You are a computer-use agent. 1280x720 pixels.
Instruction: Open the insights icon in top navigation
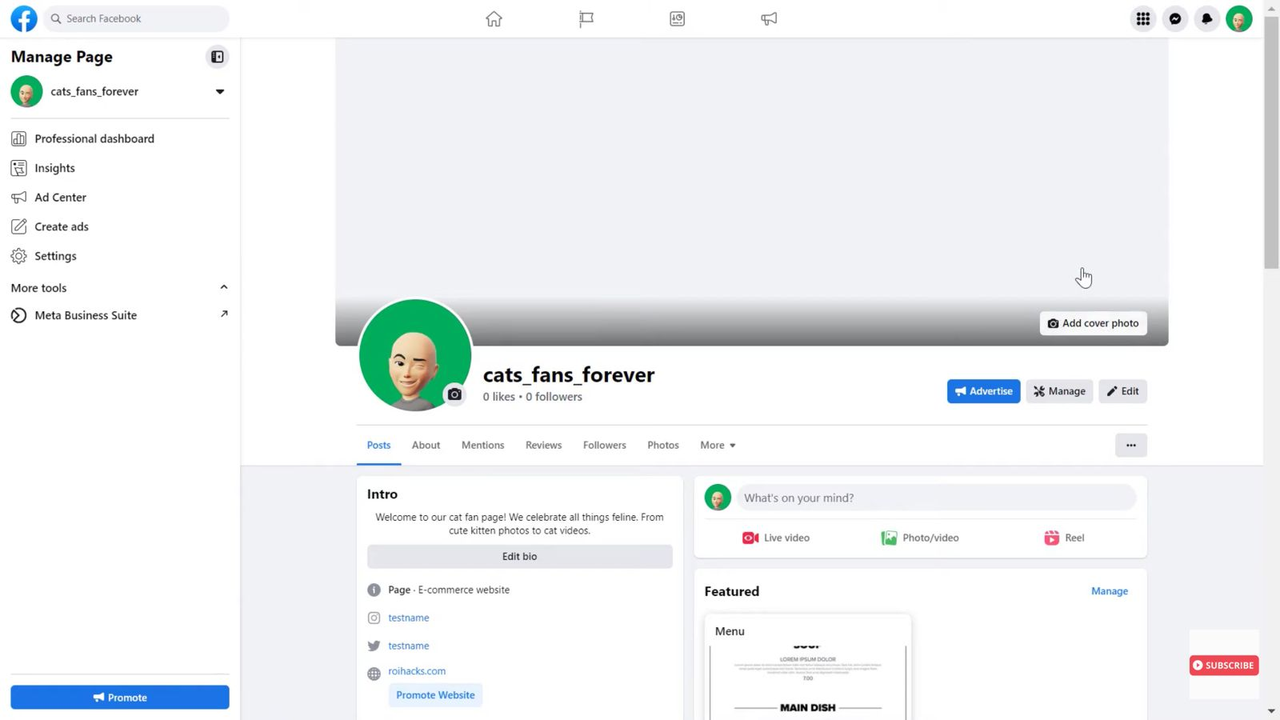tap(677, 18)
